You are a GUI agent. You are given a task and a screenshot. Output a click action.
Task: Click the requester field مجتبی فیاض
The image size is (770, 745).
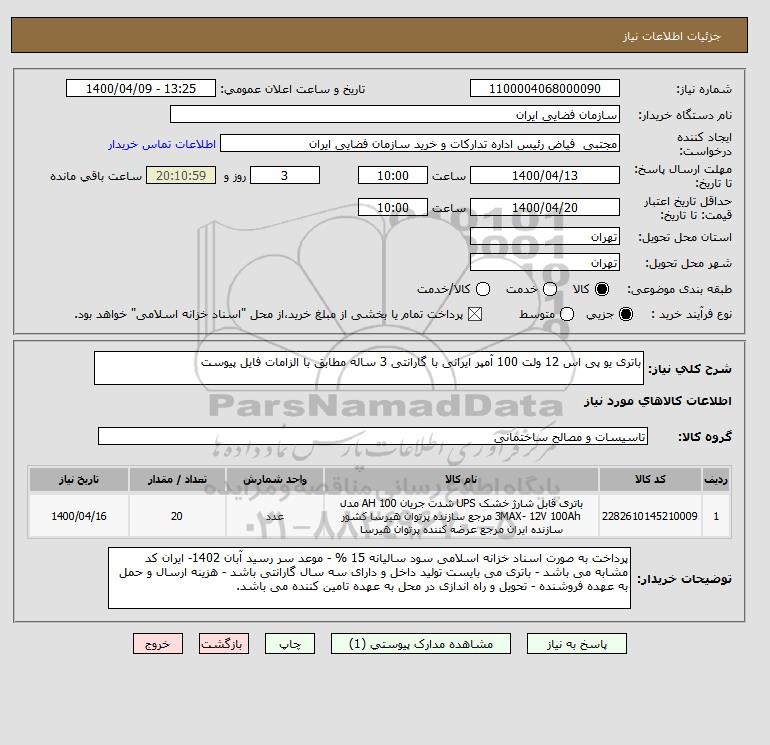[420, 144]
